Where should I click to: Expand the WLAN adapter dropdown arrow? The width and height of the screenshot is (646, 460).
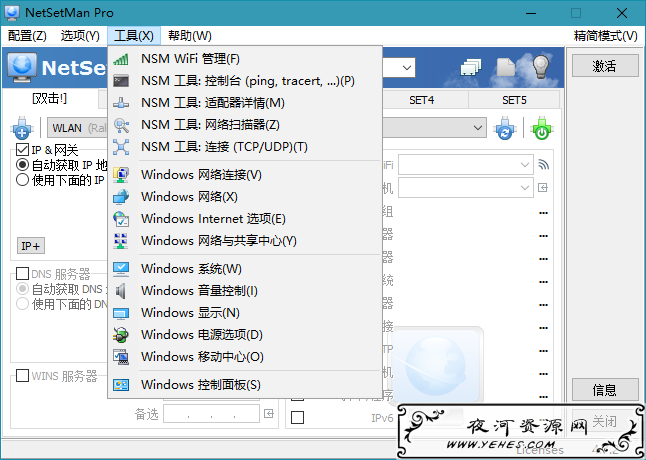478,128
